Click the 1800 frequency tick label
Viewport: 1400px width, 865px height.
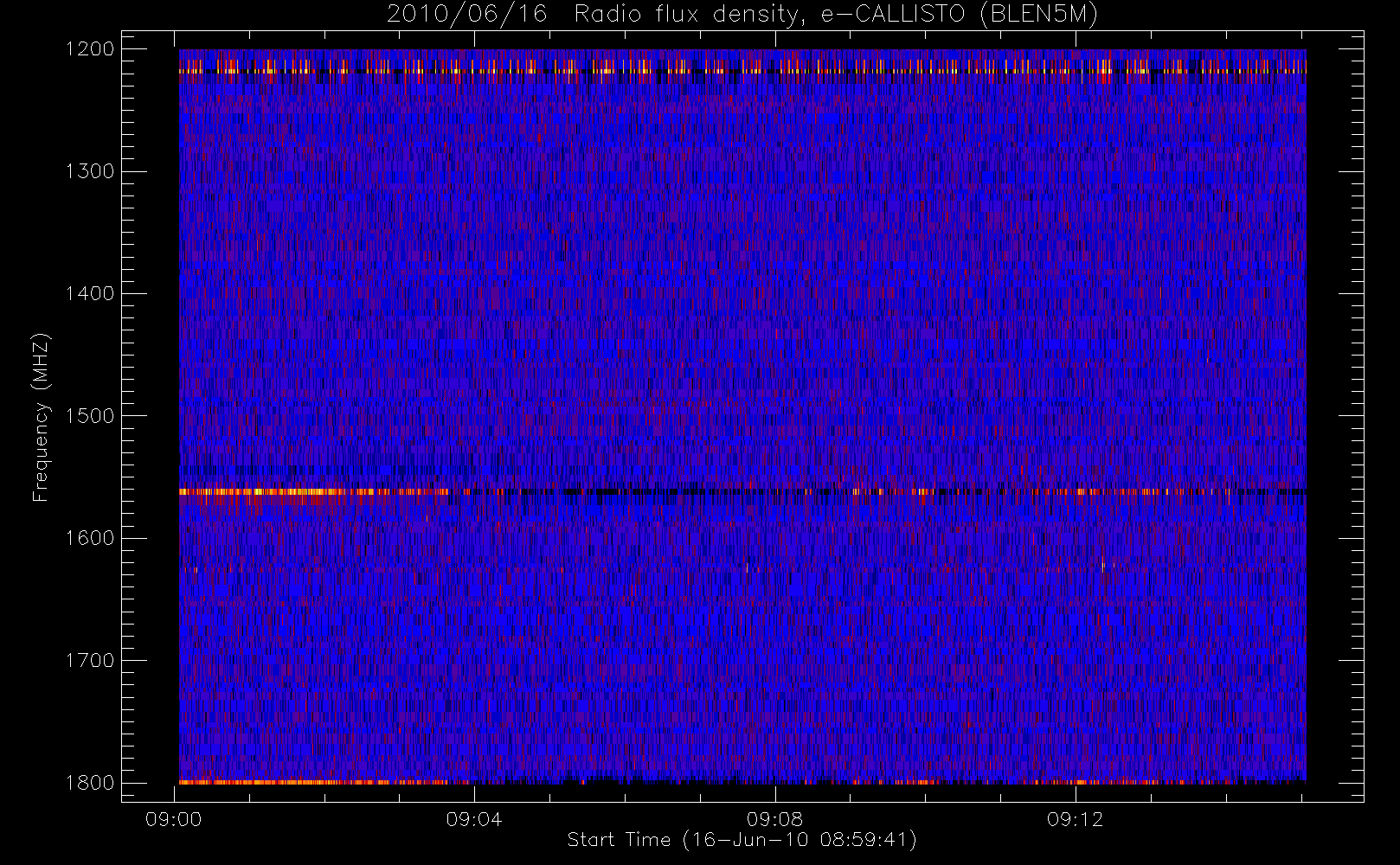coord(90,783)
